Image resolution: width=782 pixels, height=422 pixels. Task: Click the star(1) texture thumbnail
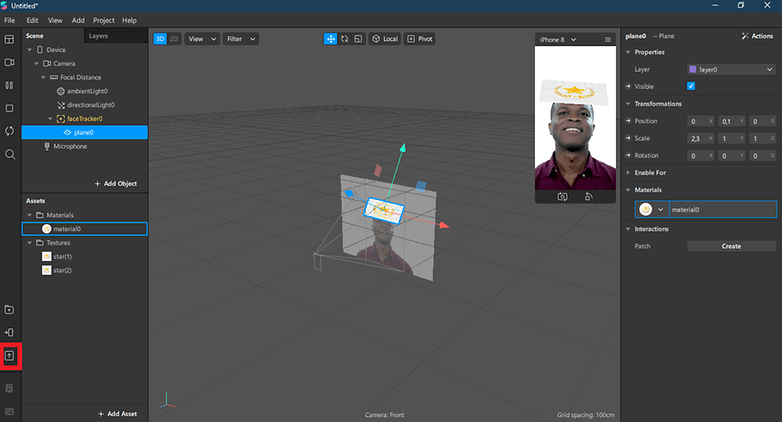tap(46, 256)
